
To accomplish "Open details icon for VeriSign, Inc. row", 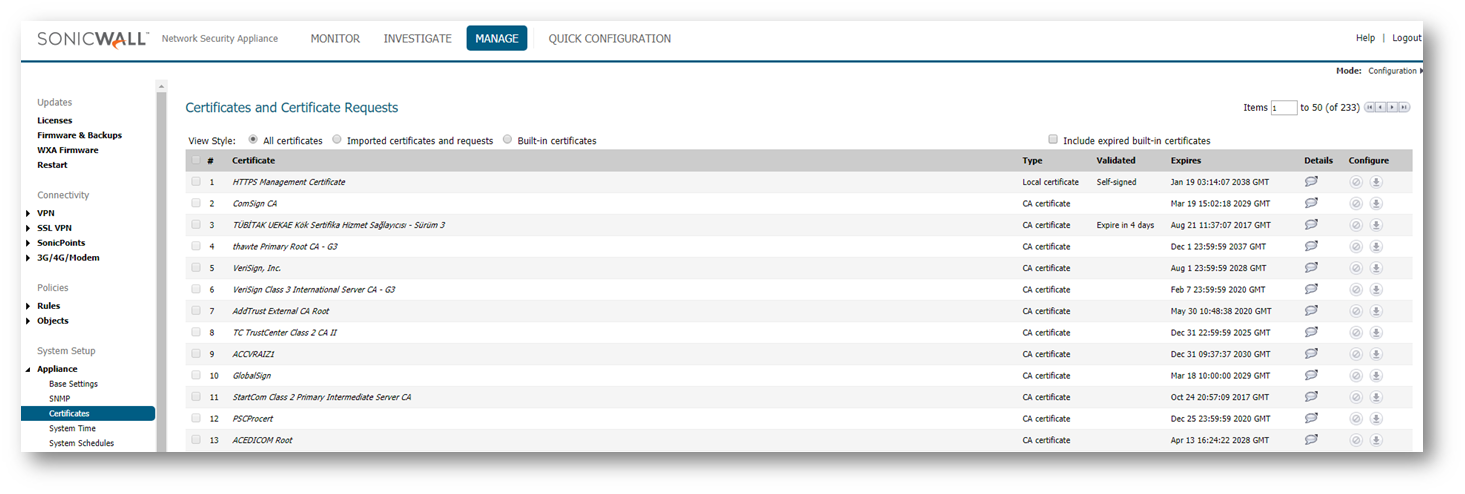I will pyautogui.click(x=1311, y=268).
